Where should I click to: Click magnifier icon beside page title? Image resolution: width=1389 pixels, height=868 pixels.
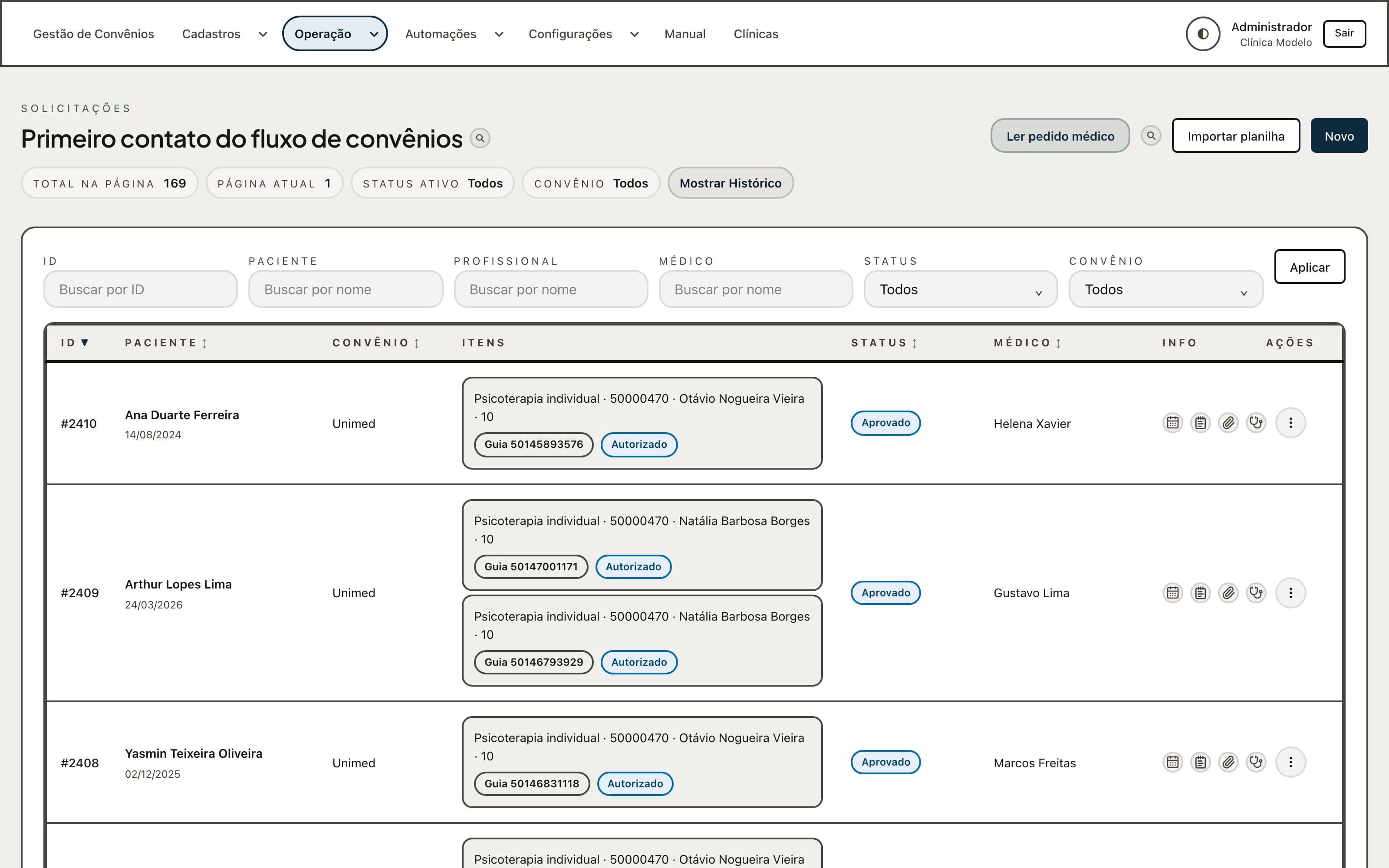pyautogui.click(x=480, y=138)
